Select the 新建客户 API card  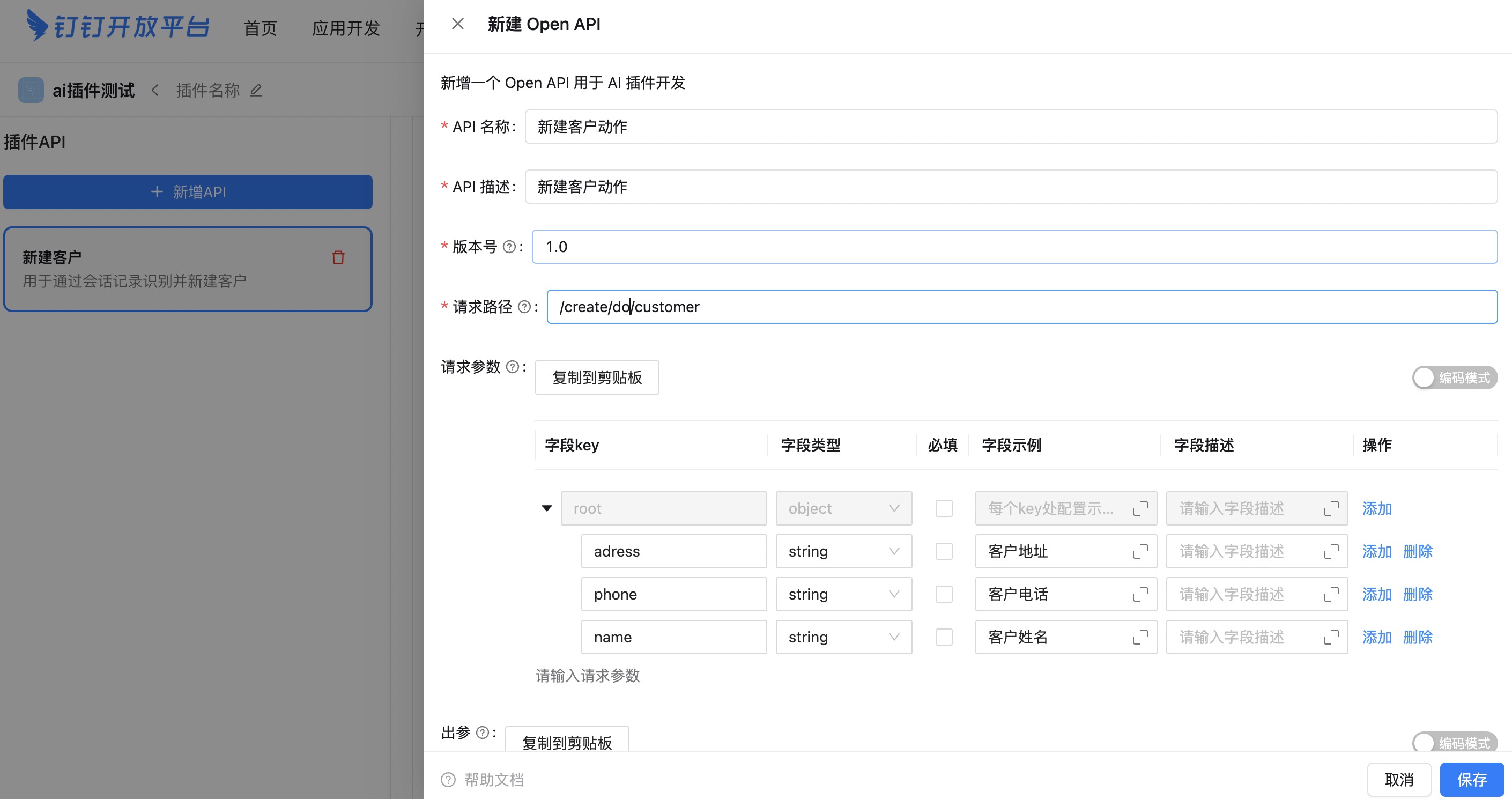point(188,270)
